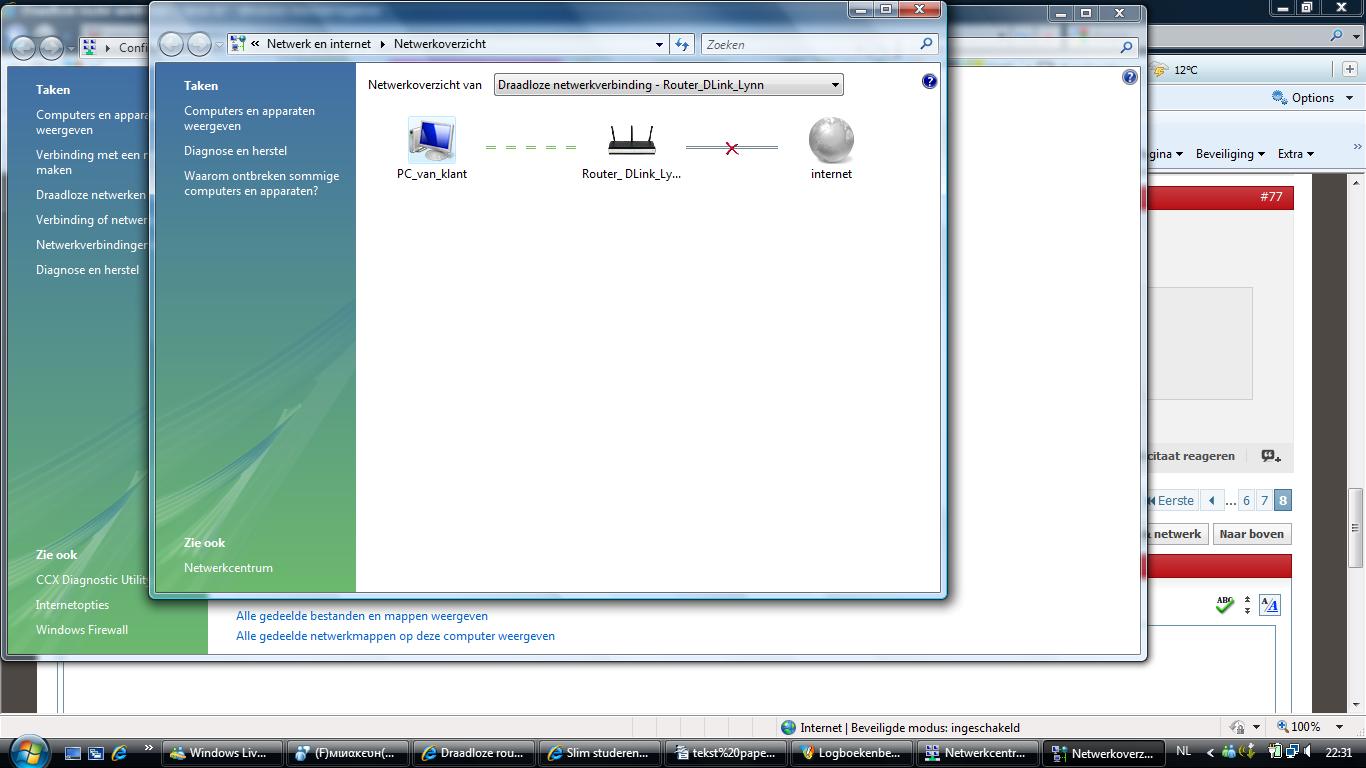
Task: Click the red X broken connection marker
Action: coord(732,148)
